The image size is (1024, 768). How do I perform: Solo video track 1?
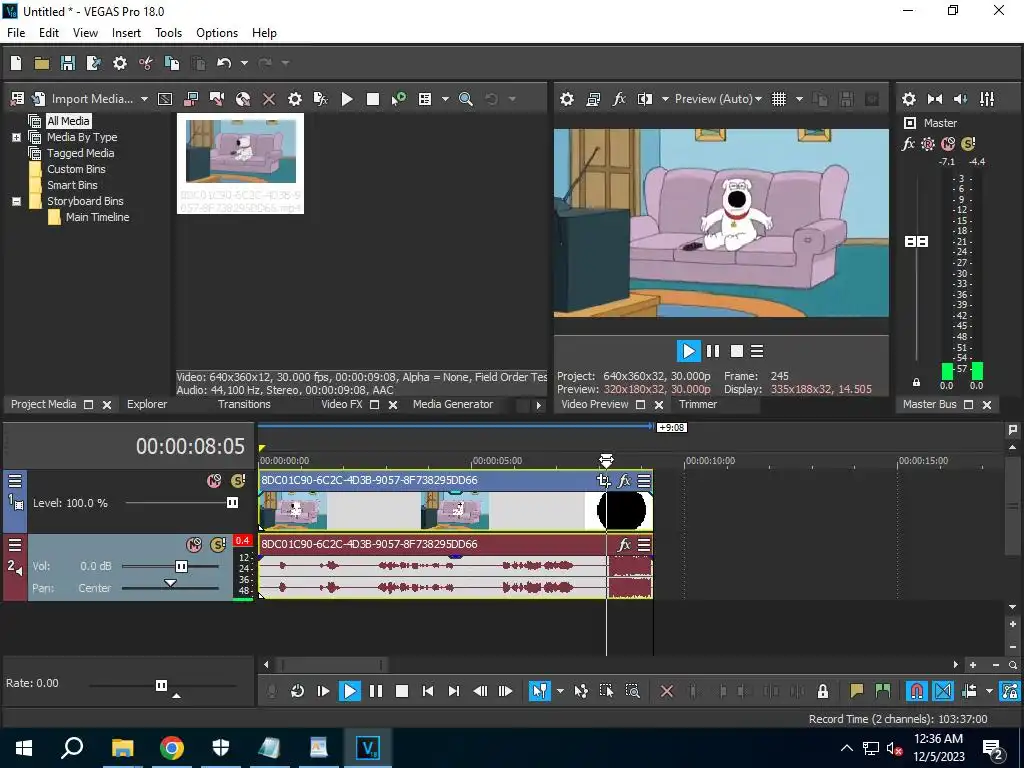(x=238, y=481)
